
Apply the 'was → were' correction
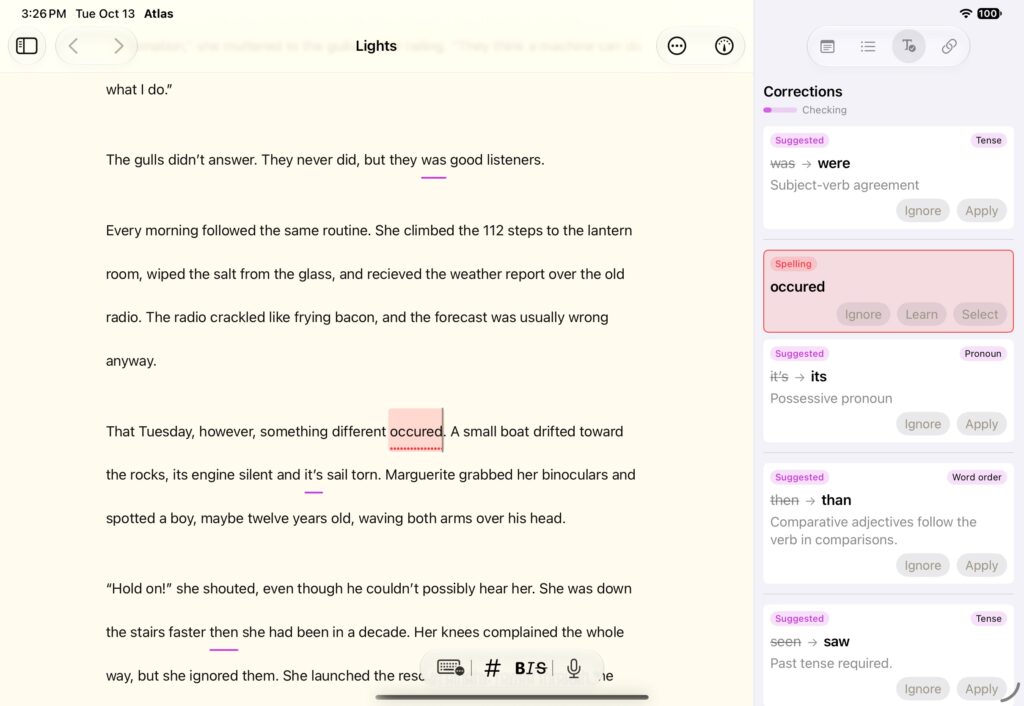coord(982,211)
